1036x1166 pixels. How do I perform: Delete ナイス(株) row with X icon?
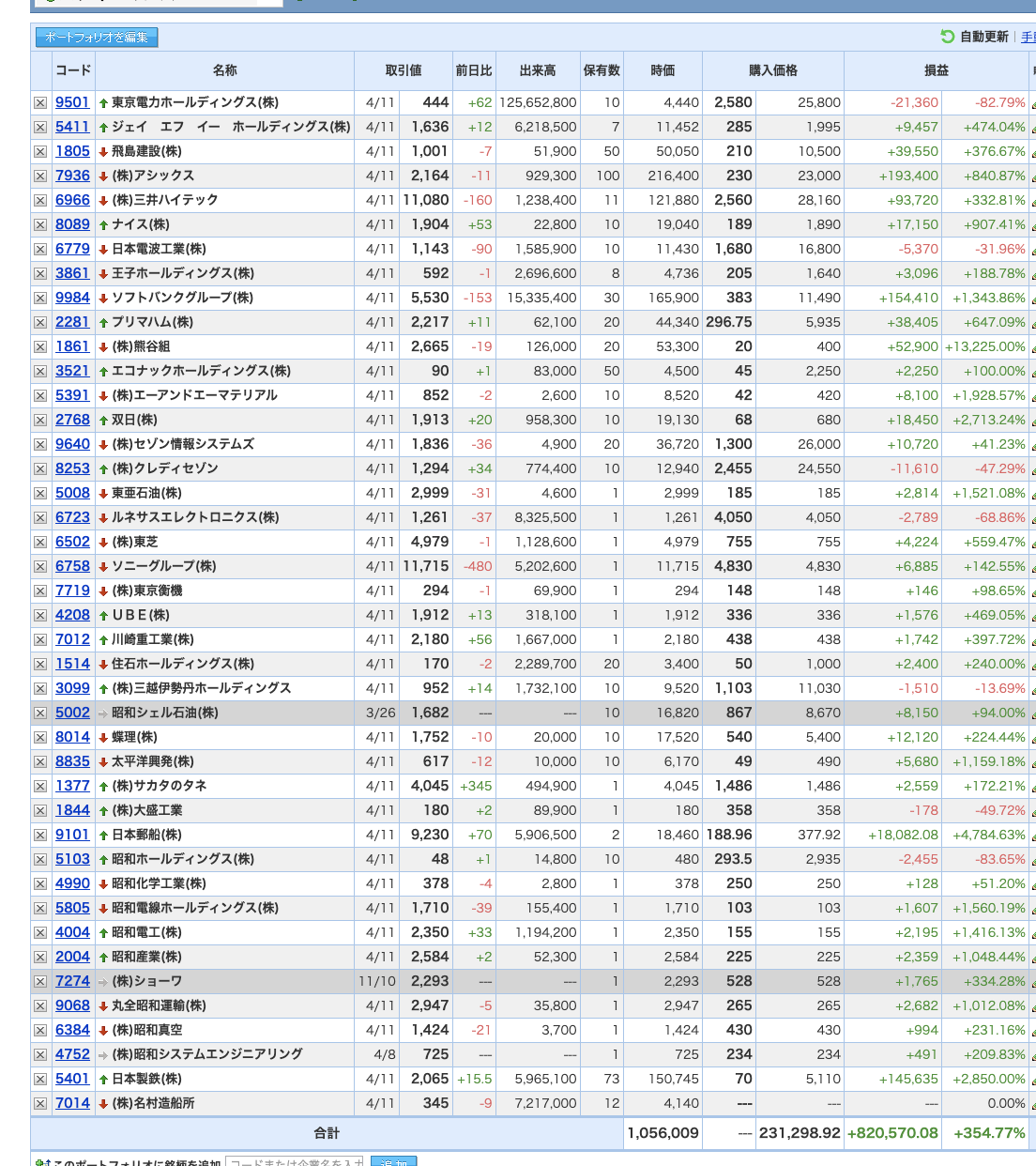pyautogui.click(x=40, y=224)
